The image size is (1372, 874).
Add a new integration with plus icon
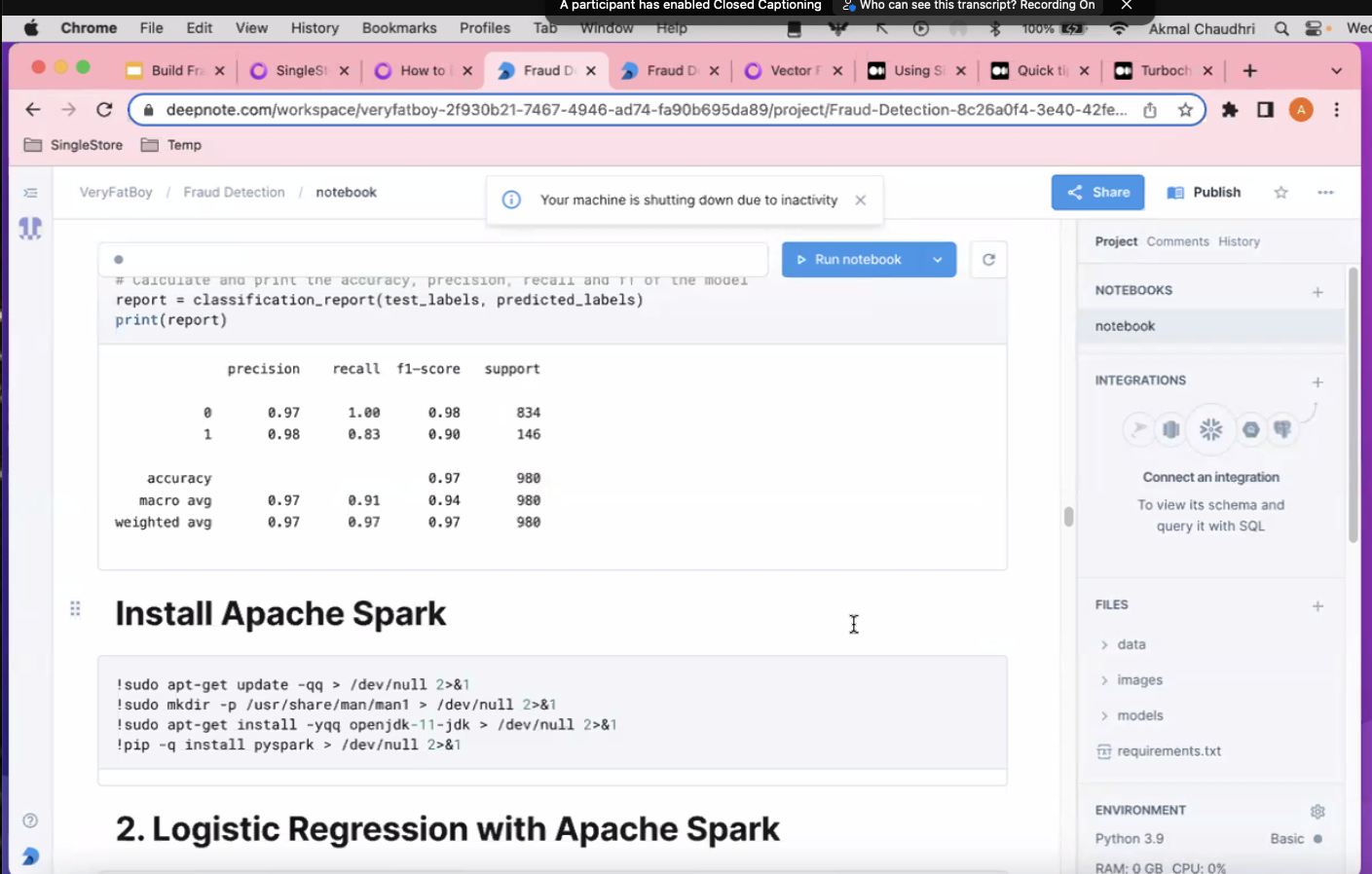click(x=1317, y=382)
